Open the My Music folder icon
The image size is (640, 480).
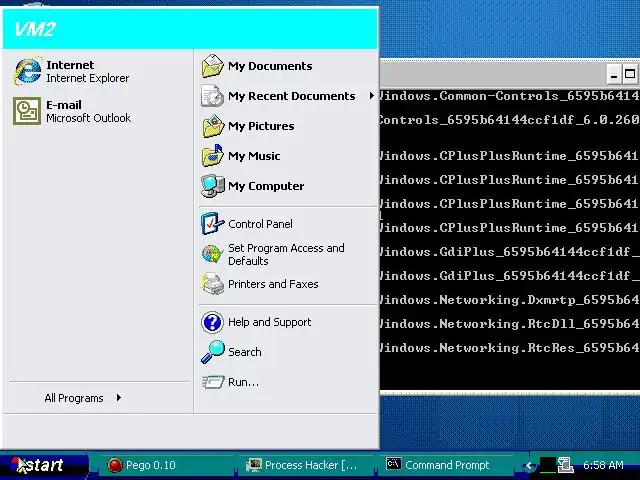pyautogui.click(x=212, y=156)
